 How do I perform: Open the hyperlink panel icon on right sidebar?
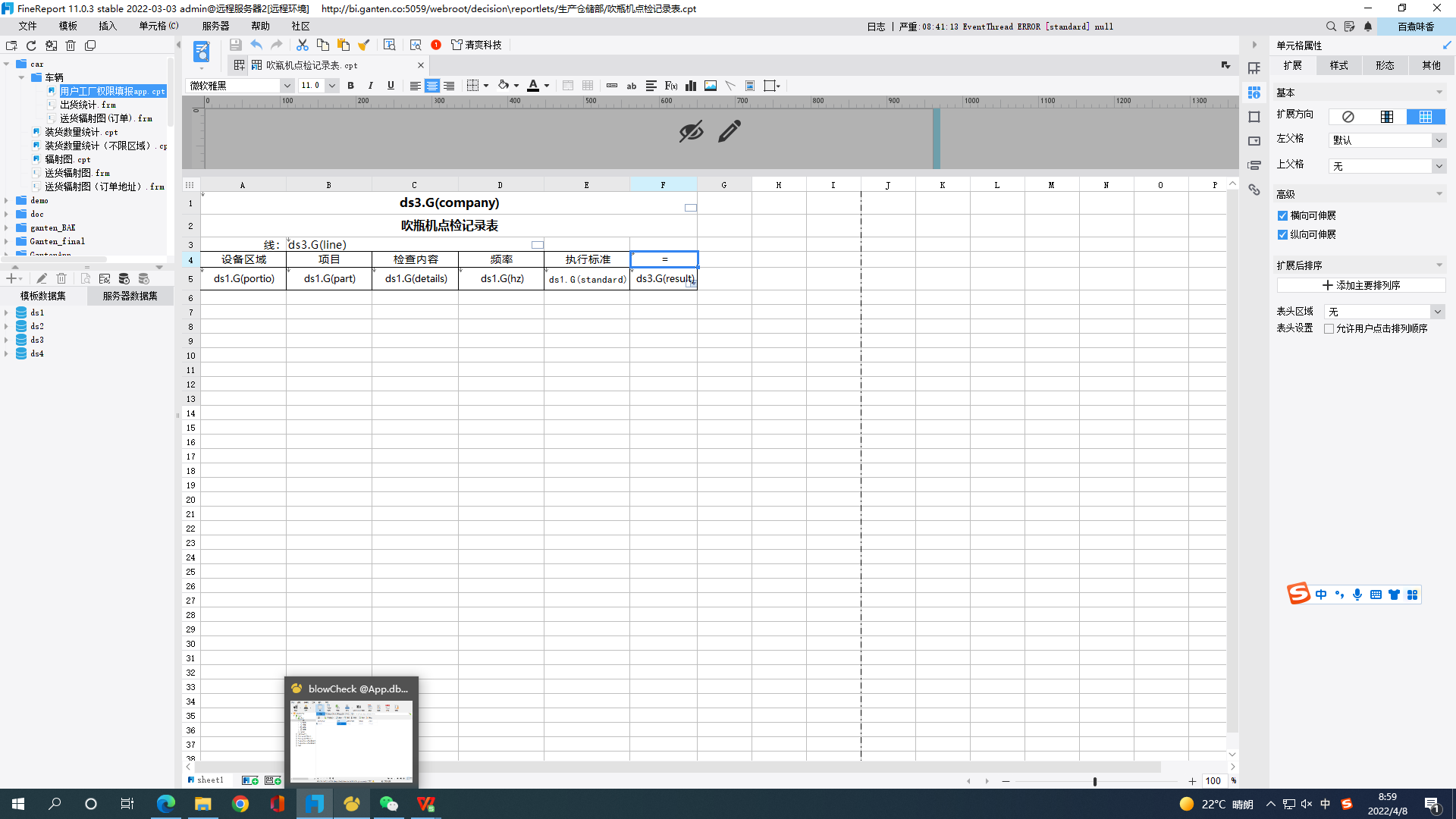(x=1254, y=190)
